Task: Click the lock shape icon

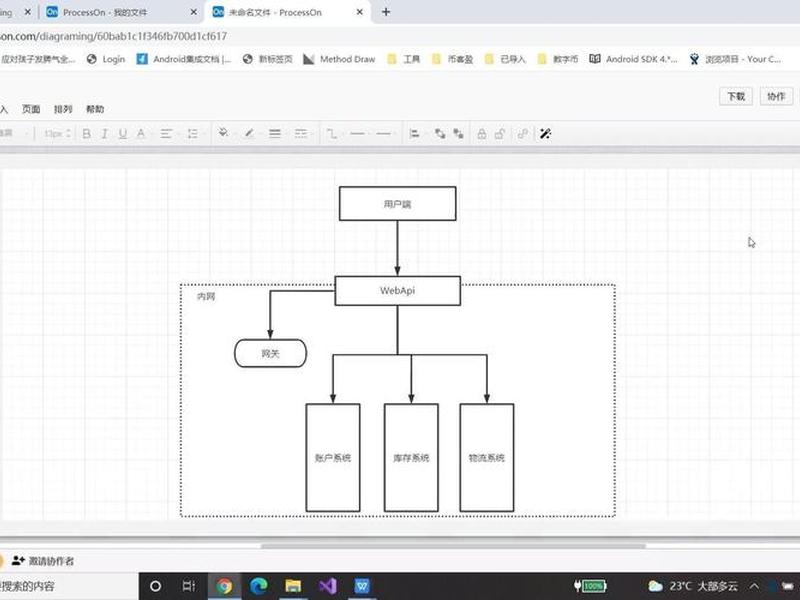Action: [x=481, y=134]
